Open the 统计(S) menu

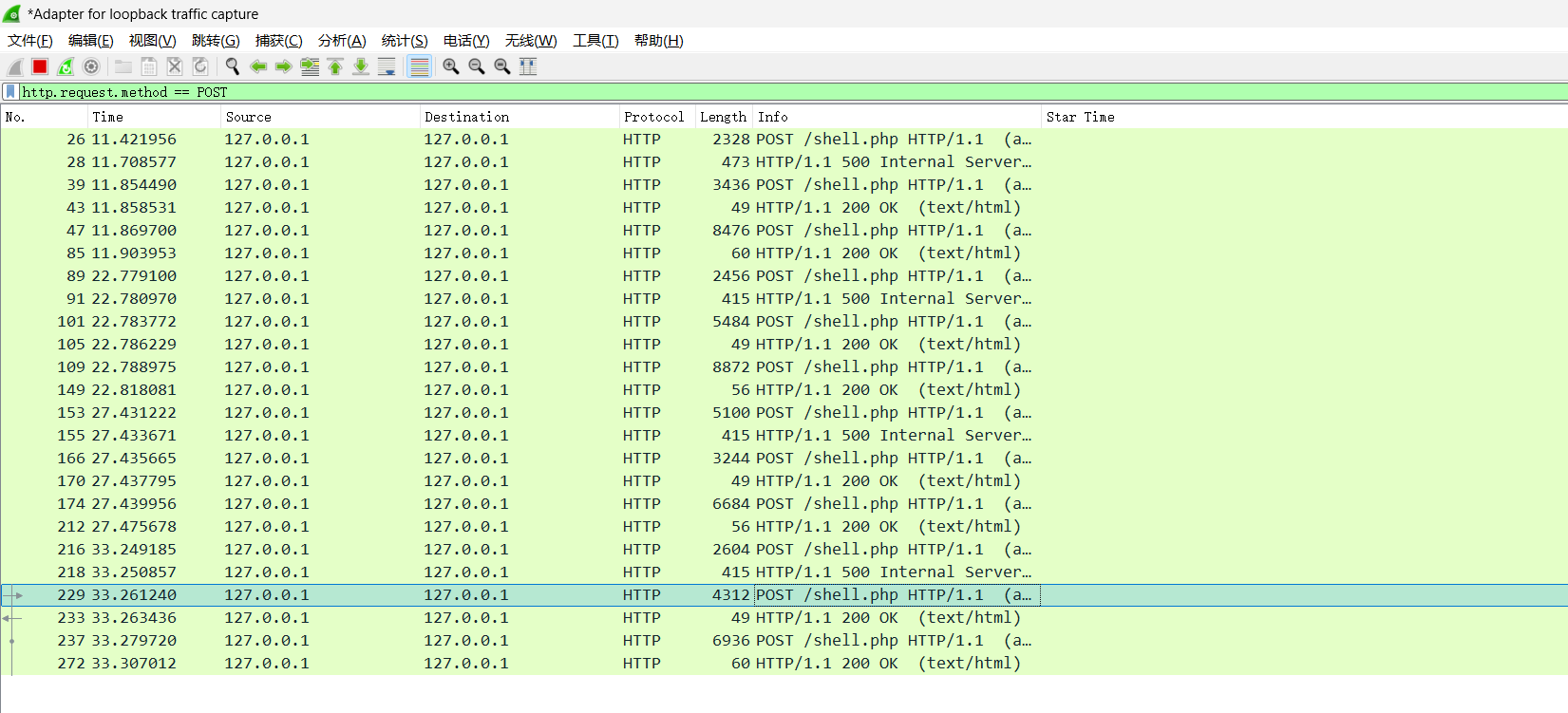click(x=404, y=41)
